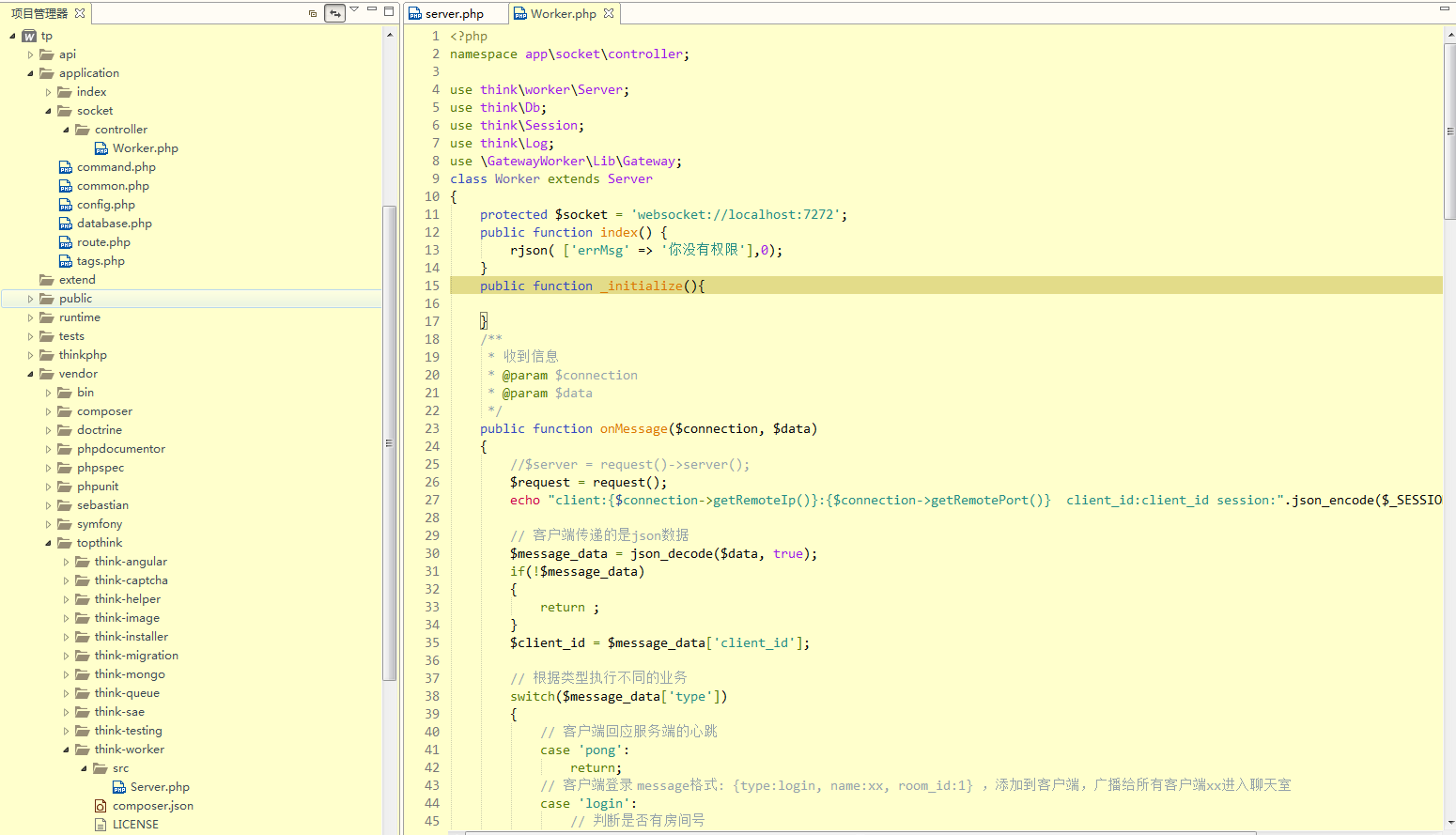Viewport: 1456px width, 835px height.
Task: Collapse the vendor folder
Action: 30,374
